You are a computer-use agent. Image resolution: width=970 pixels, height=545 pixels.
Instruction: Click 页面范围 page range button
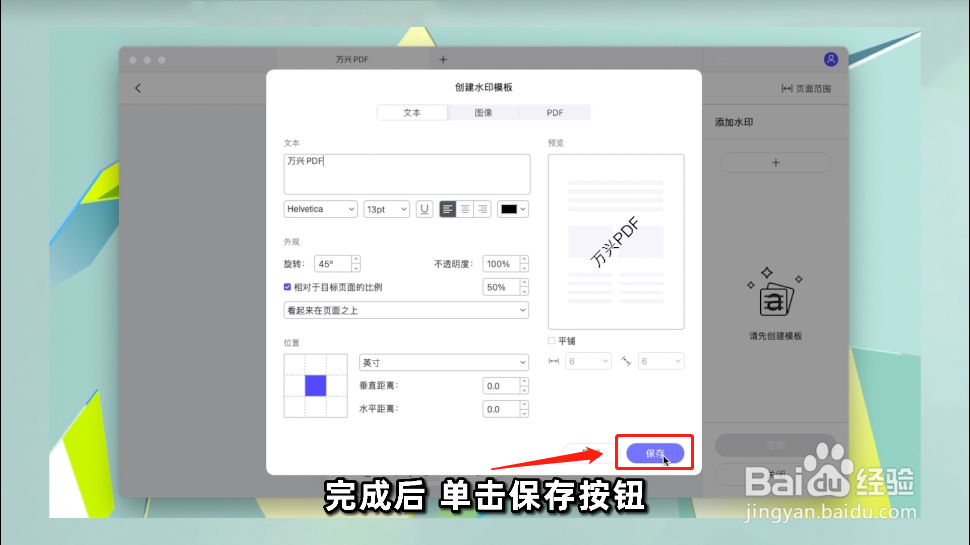pyautogui.click(x=806, y=88)
